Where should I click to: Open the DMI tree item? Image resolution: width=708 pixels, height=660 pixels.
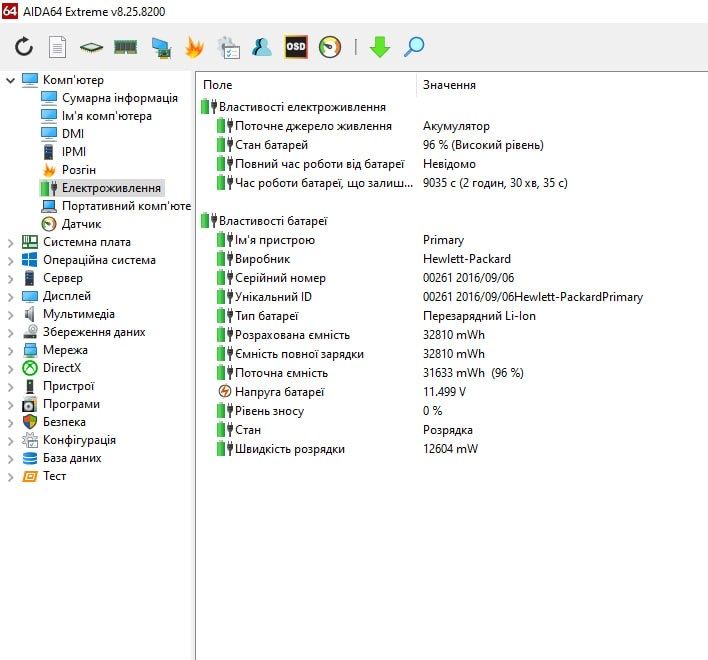point(73,134)
